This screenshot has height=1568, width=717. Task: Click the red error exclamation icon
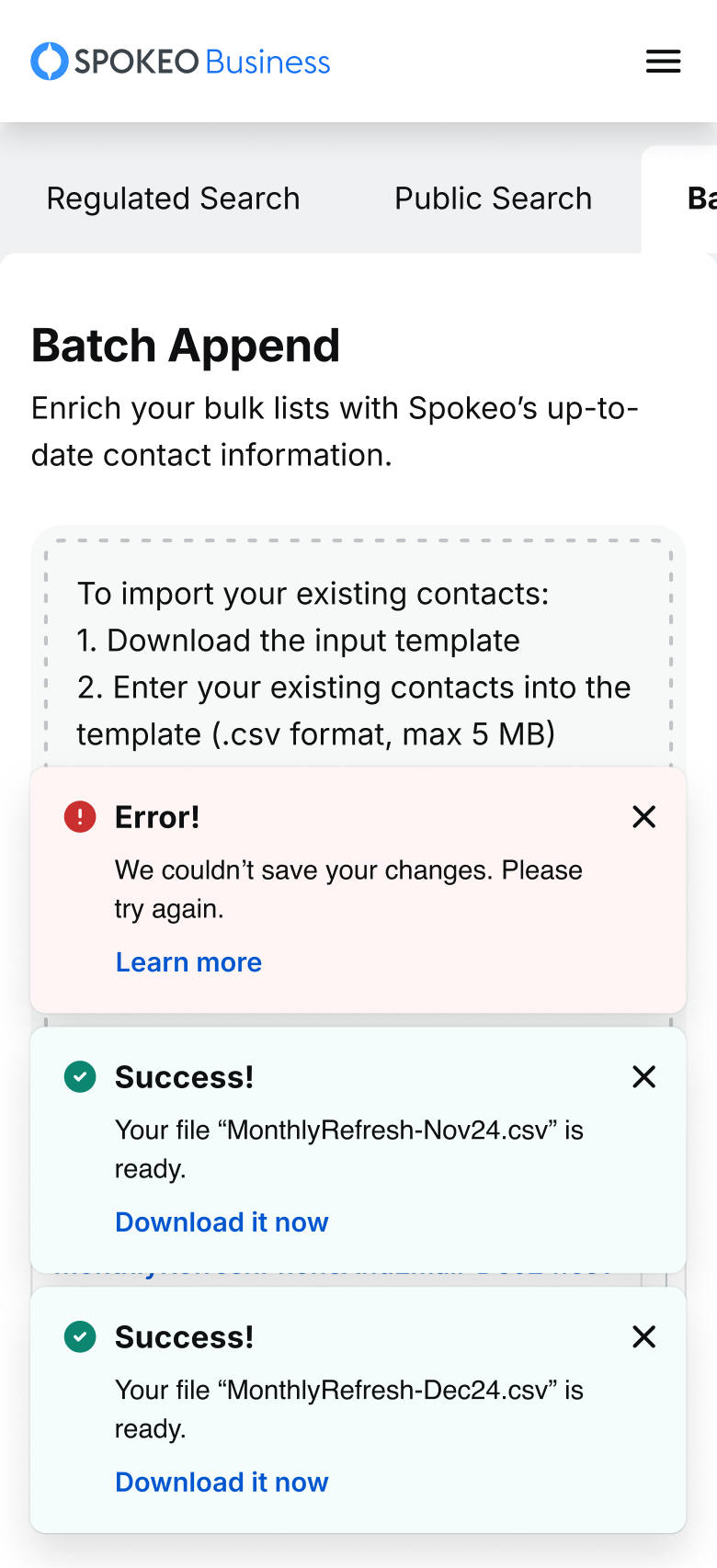[x=80, y=816]
